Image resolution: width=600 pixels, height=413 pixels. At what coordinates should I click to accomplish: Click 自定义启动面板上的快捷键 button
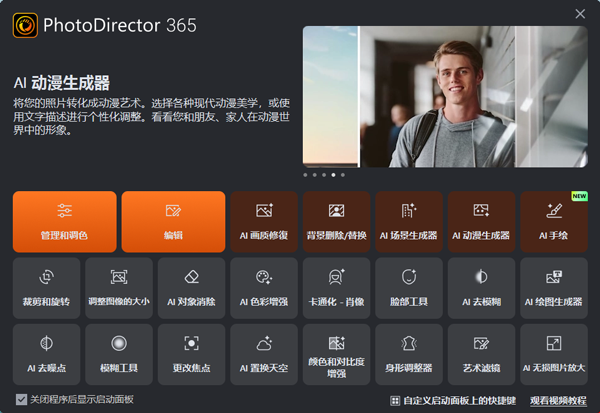453,401
